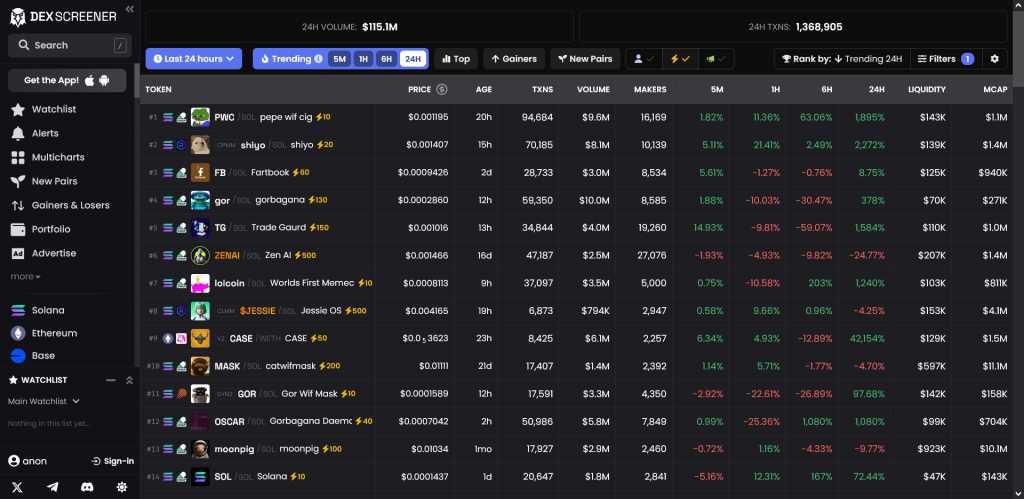Toggle the profile filter checkbox

(x=644, y=59)
